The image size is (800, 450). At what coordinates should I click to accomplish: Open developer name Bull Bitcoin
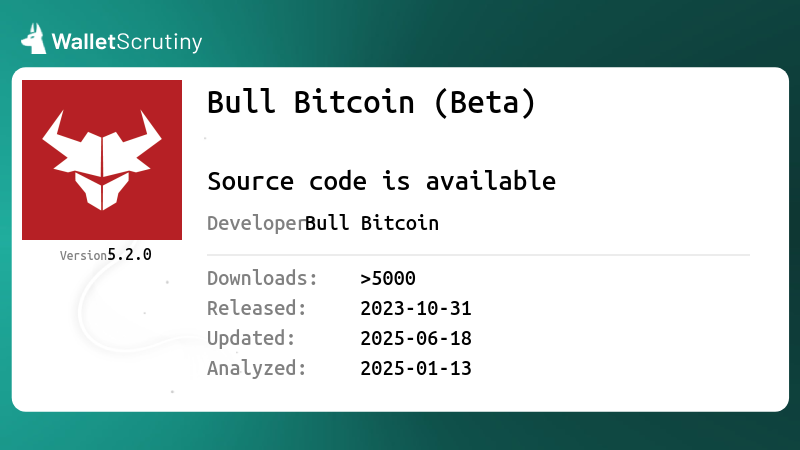pyautogui.click(x=371, y=223)
